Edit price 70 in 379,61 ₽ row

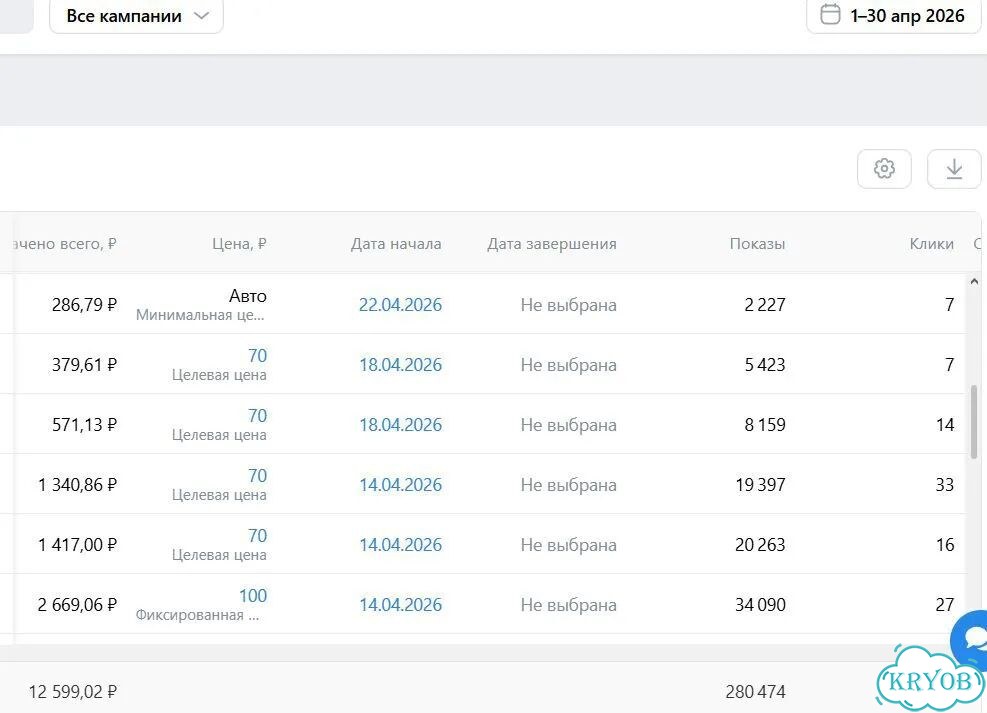(257, 356)
